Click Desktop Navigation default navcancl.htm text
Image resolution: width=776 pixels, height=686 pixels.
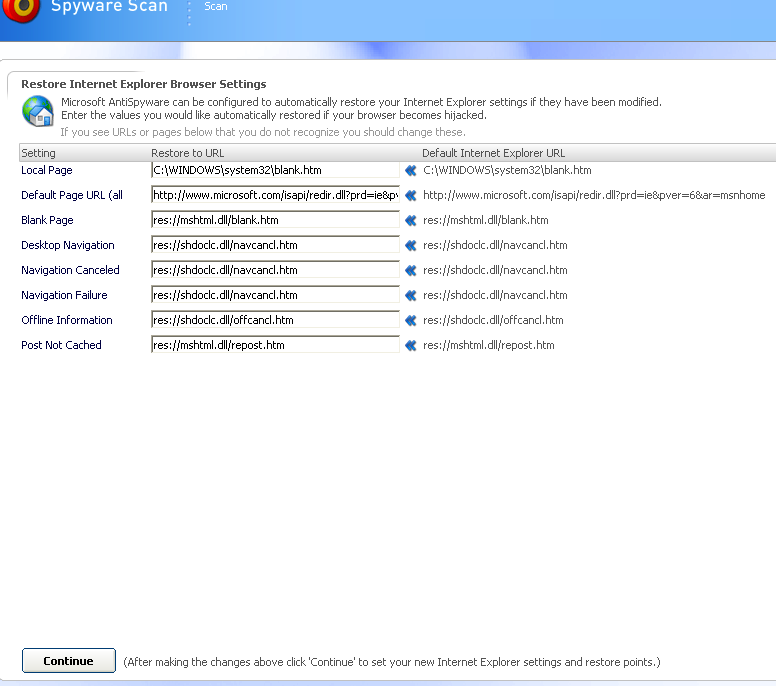point(495,245)
